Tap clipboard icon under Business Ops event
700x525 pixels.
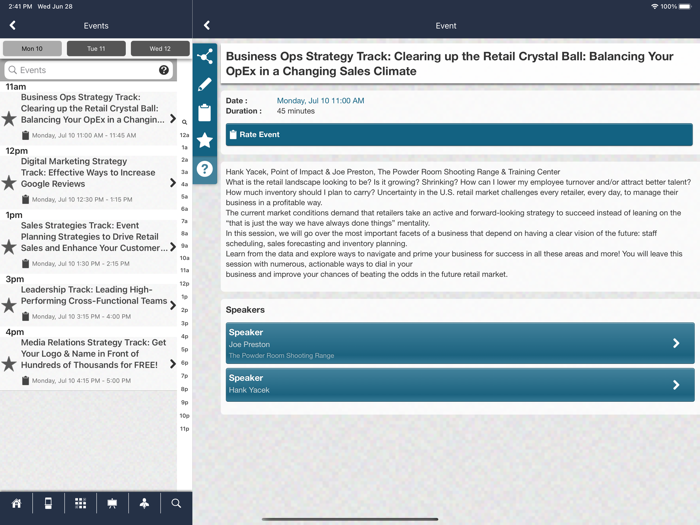[x=25, y=135]
